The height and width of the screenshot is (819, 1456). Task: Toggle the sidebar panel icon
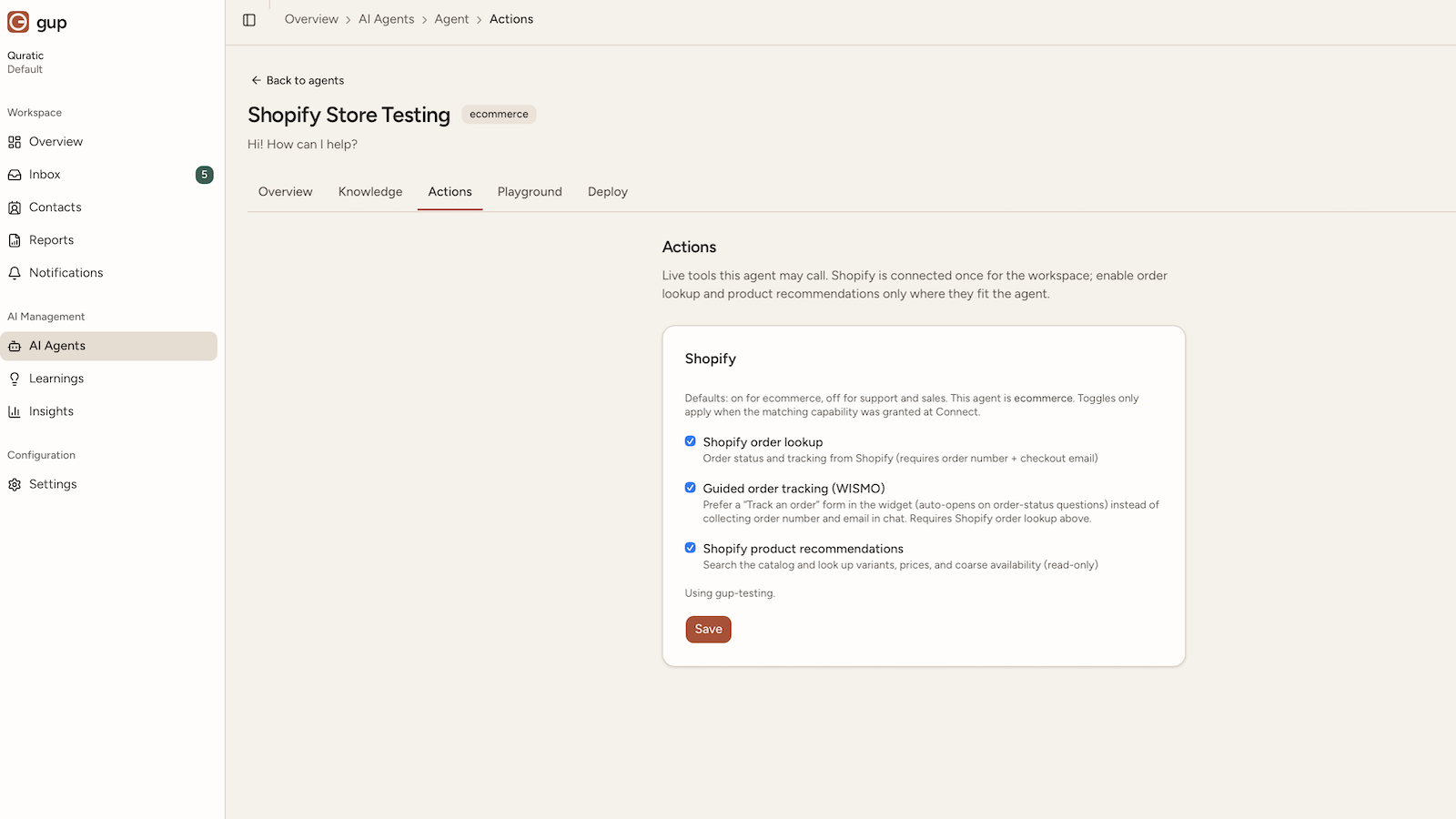coord(249,20)
